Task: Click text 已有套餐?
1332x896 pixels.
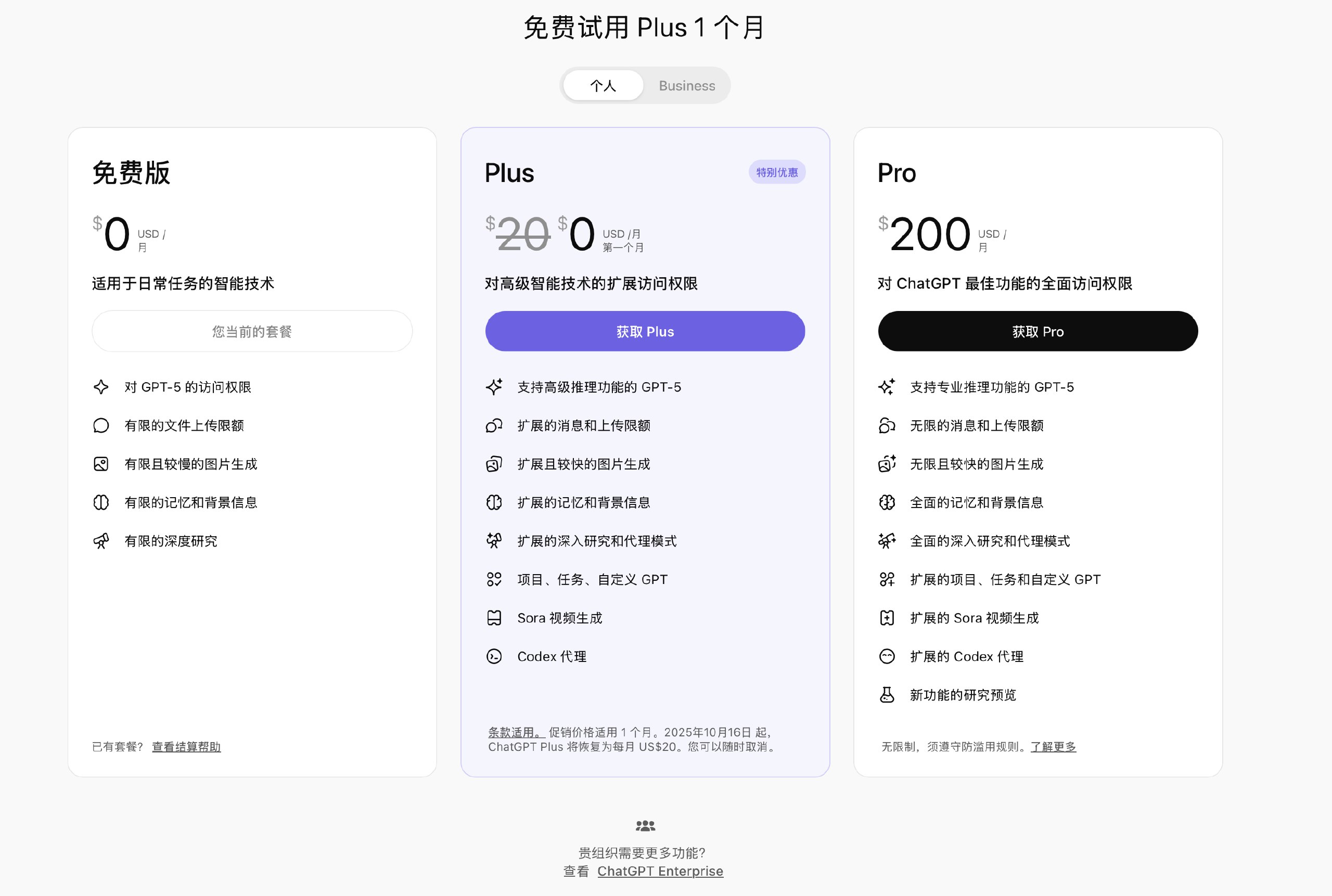Action: [118, 747]
